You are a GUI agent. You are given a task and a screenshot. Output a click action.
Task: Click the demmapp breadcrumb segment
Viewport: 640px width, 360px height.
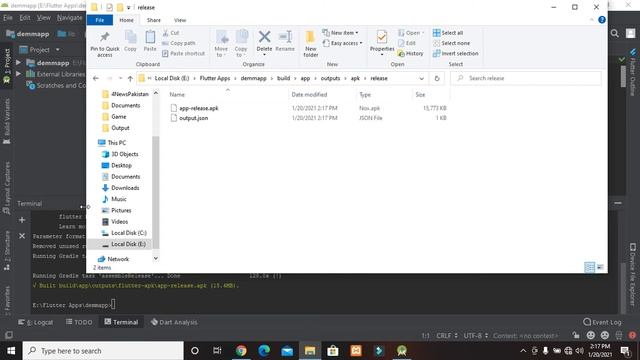coord(253,78)
